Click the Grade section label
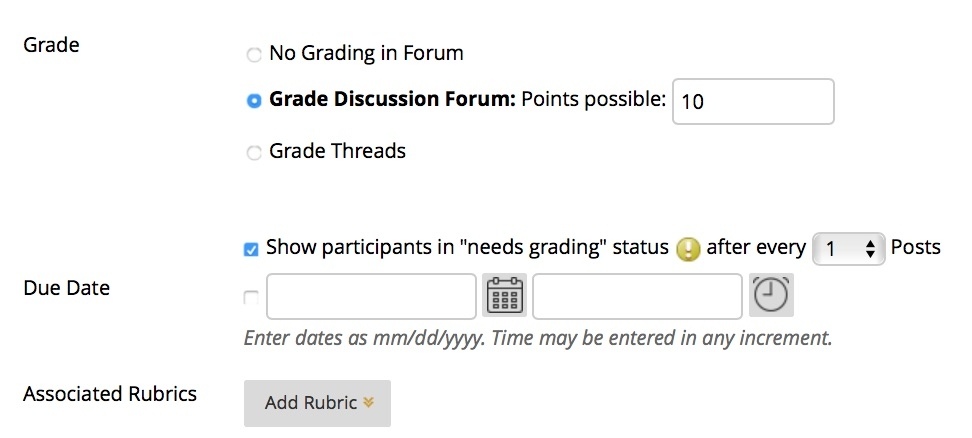 51,45
